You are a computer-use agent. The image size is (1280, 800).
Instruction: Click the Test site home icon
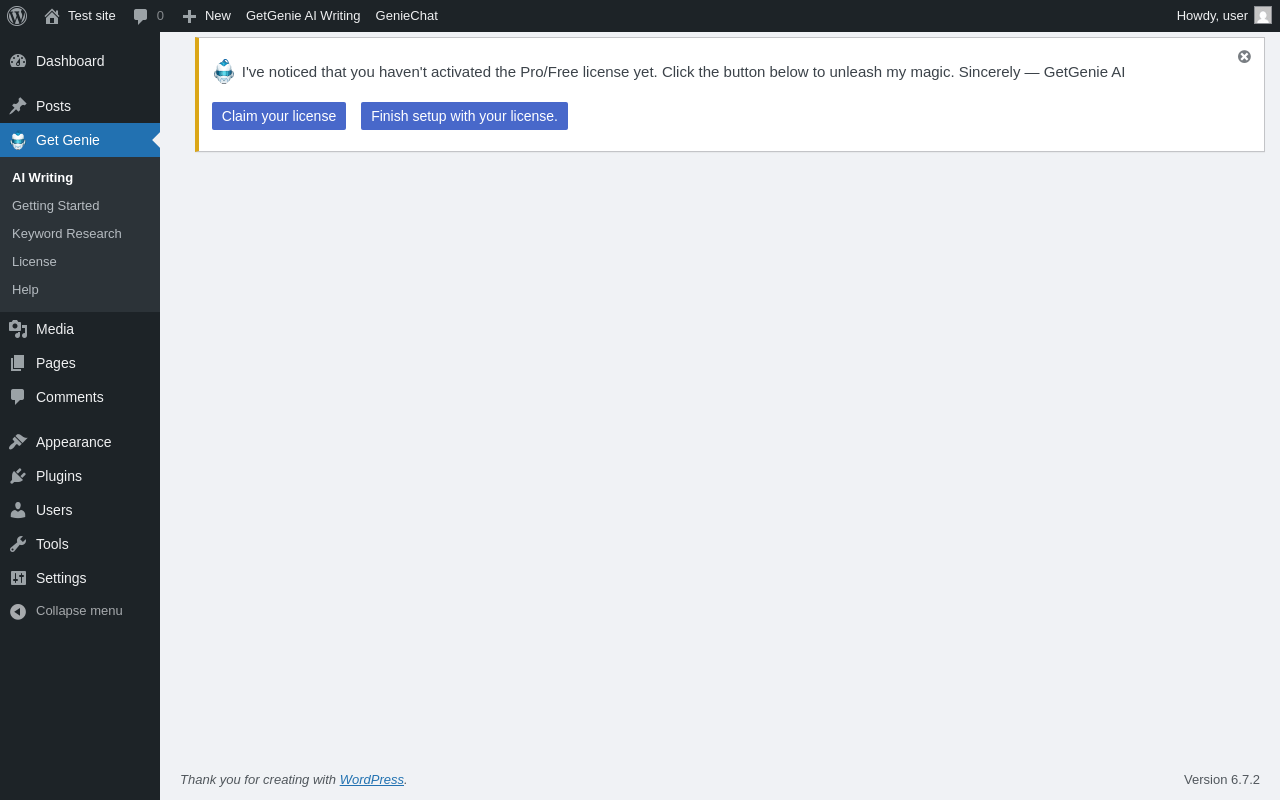52,16
